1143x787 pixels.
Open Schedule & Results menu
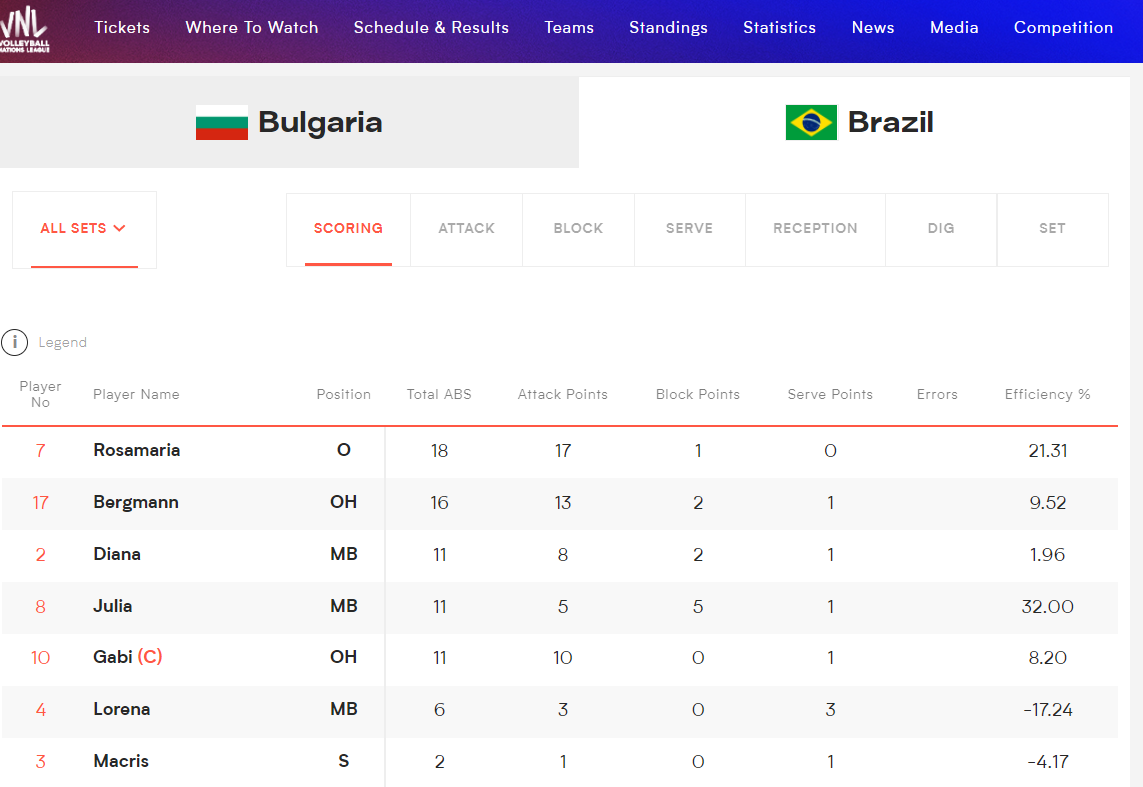(x=431, y=28)
